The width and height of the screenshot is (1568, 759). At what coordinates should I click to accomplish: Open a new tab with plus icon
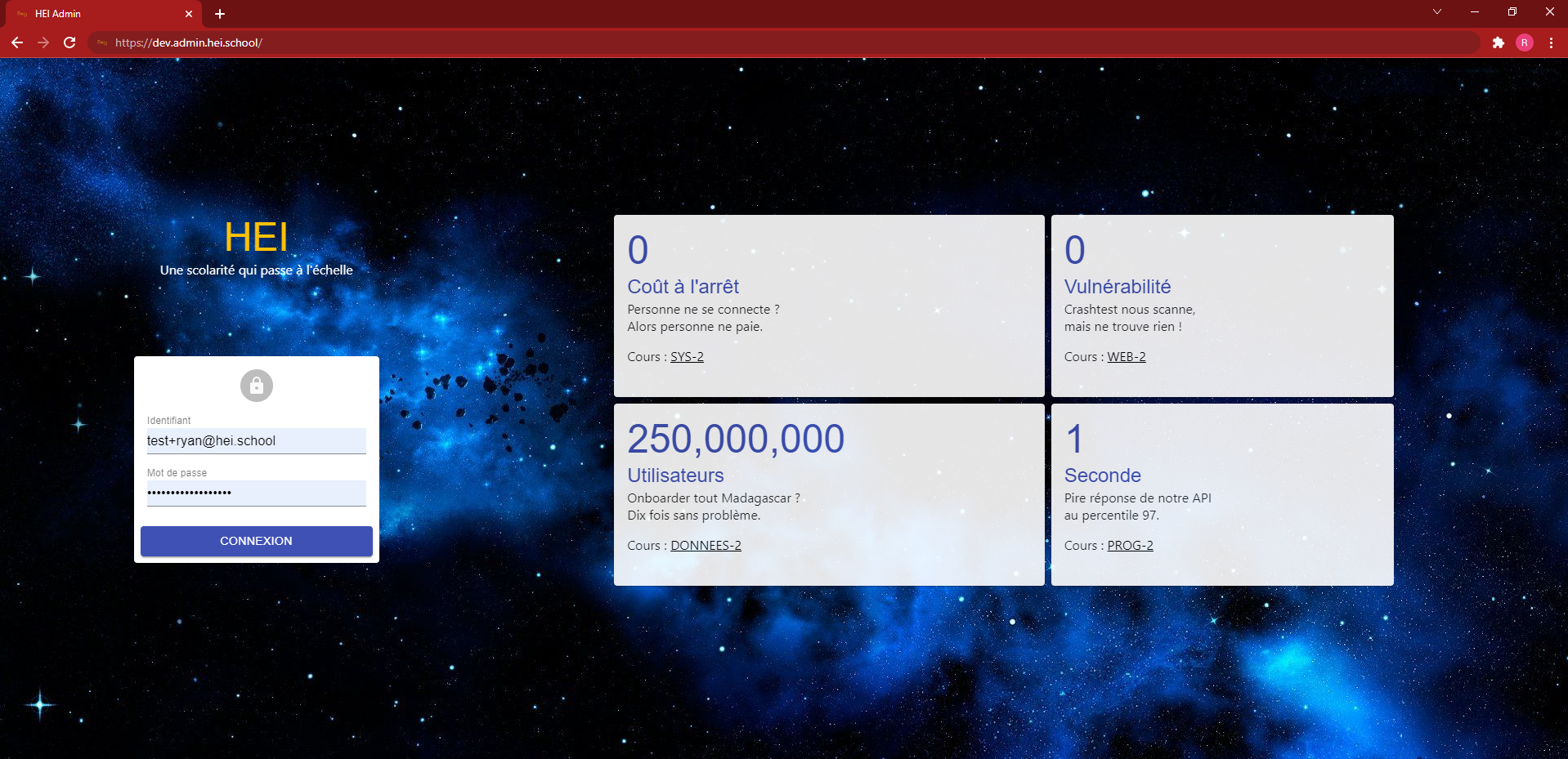pos(220,14)
